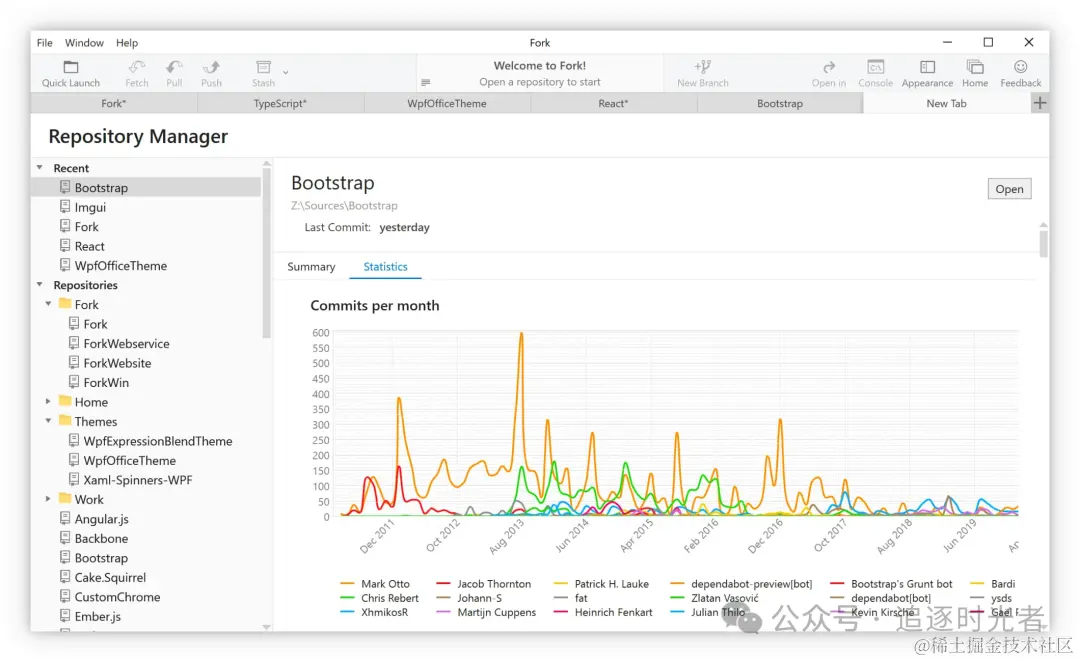Click the Themes folder icon
The image size is (1080, 662).
click(65, 420)
